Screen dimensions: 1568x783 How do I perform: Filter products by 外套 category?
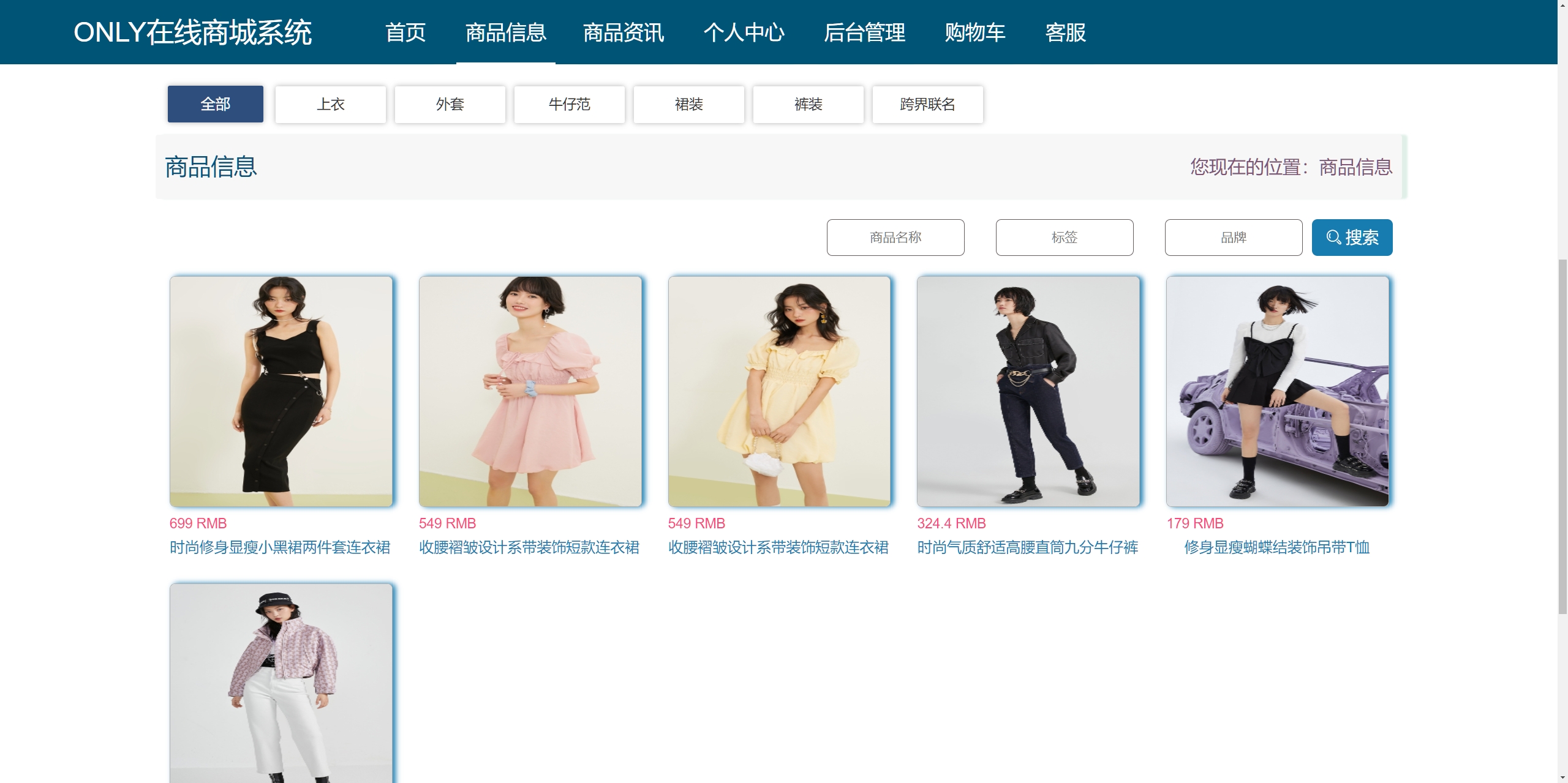[450, 105]
